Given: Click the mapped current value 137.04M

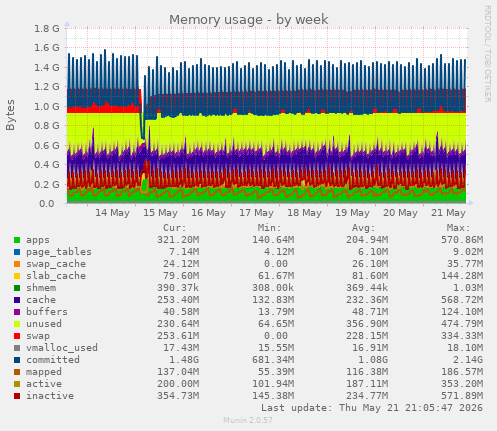Looking at the screenshot, I should click(x=178, y=372).
